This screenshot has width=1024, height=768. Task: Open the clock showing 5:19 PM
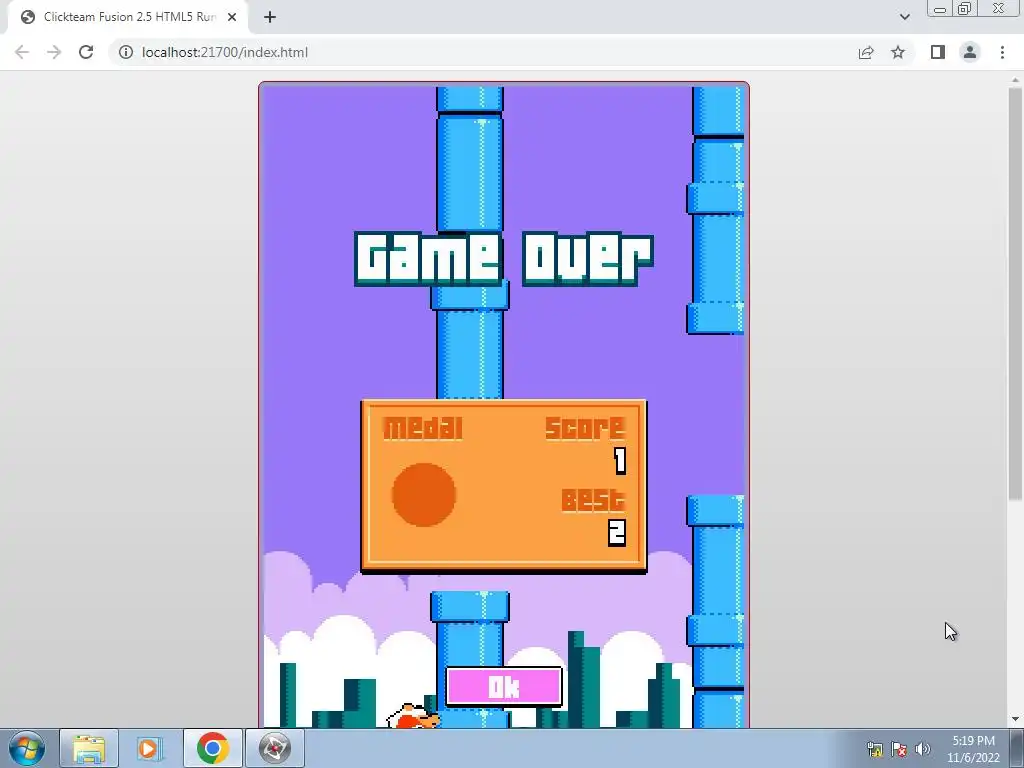[973, 749]
